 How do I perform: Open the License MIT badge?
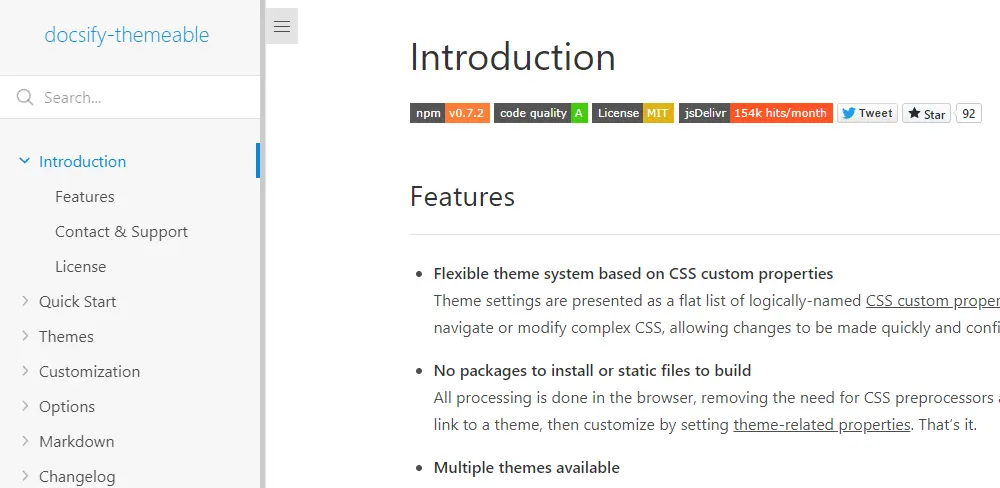coord(633,113)
